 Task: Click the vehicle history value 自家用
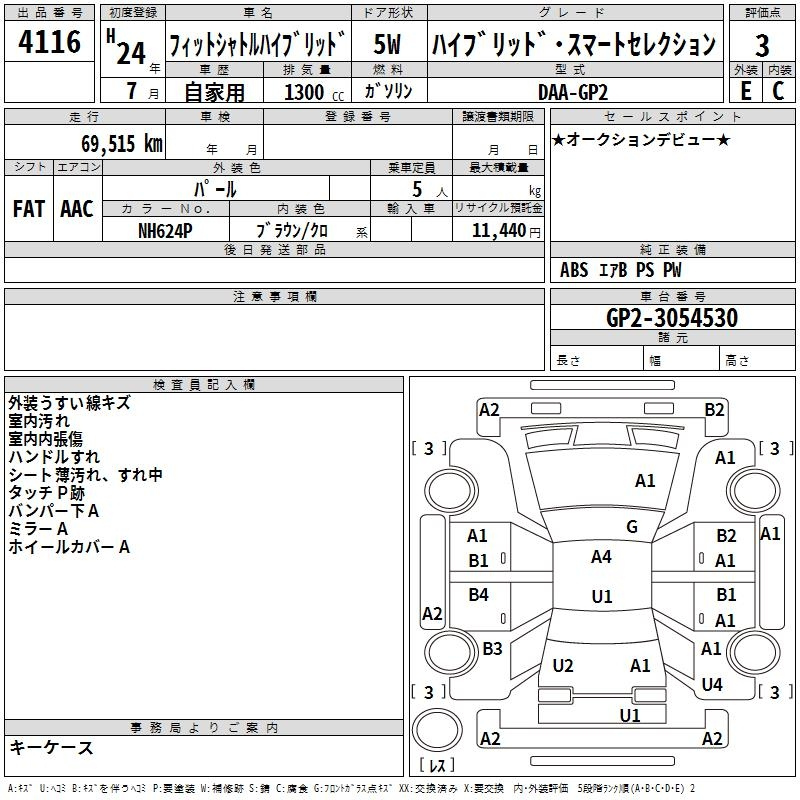214,92
